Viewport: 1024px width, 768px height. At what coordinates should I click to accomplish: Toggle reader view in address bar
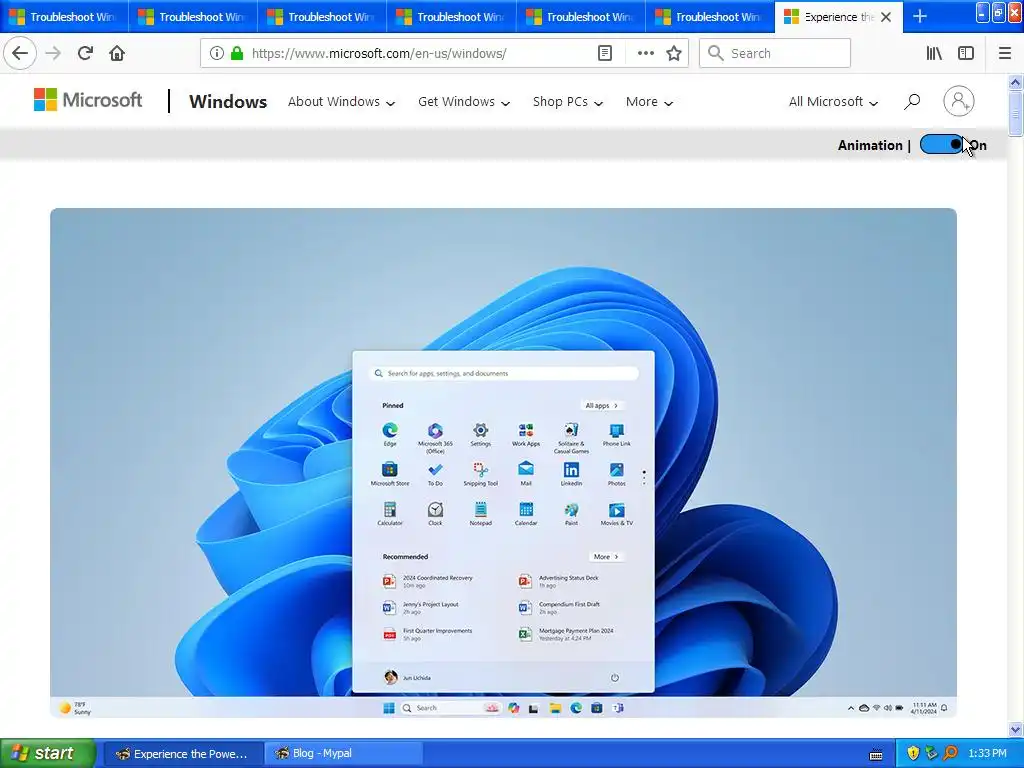point(605,54)
